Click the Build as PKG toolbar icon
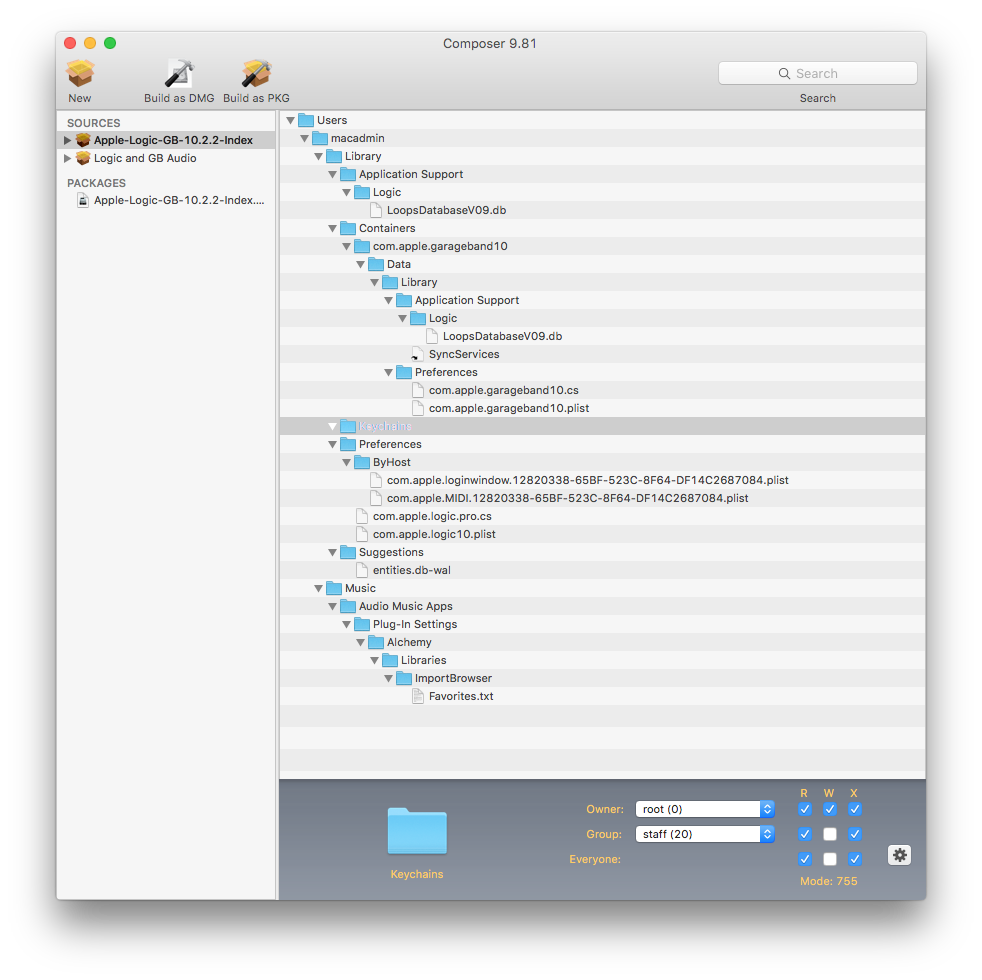Screen dimensions: 982x980 [x=256, y=74]
